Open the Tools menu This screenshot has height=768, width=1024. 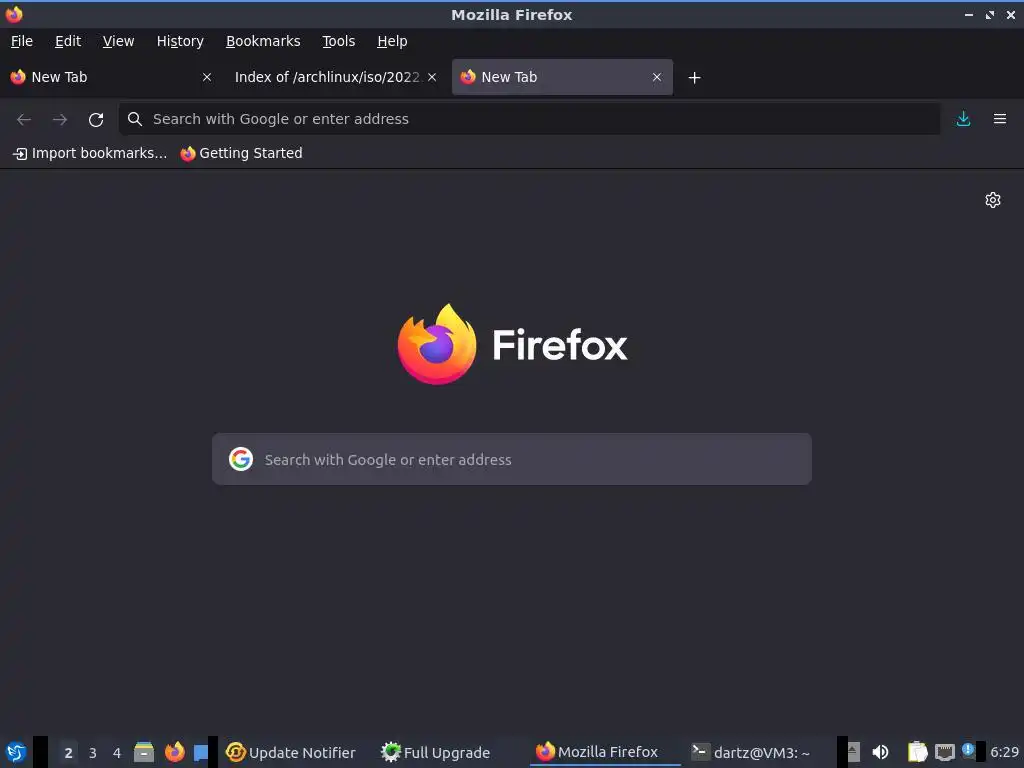pyautogui.click(x=338, y=41)
